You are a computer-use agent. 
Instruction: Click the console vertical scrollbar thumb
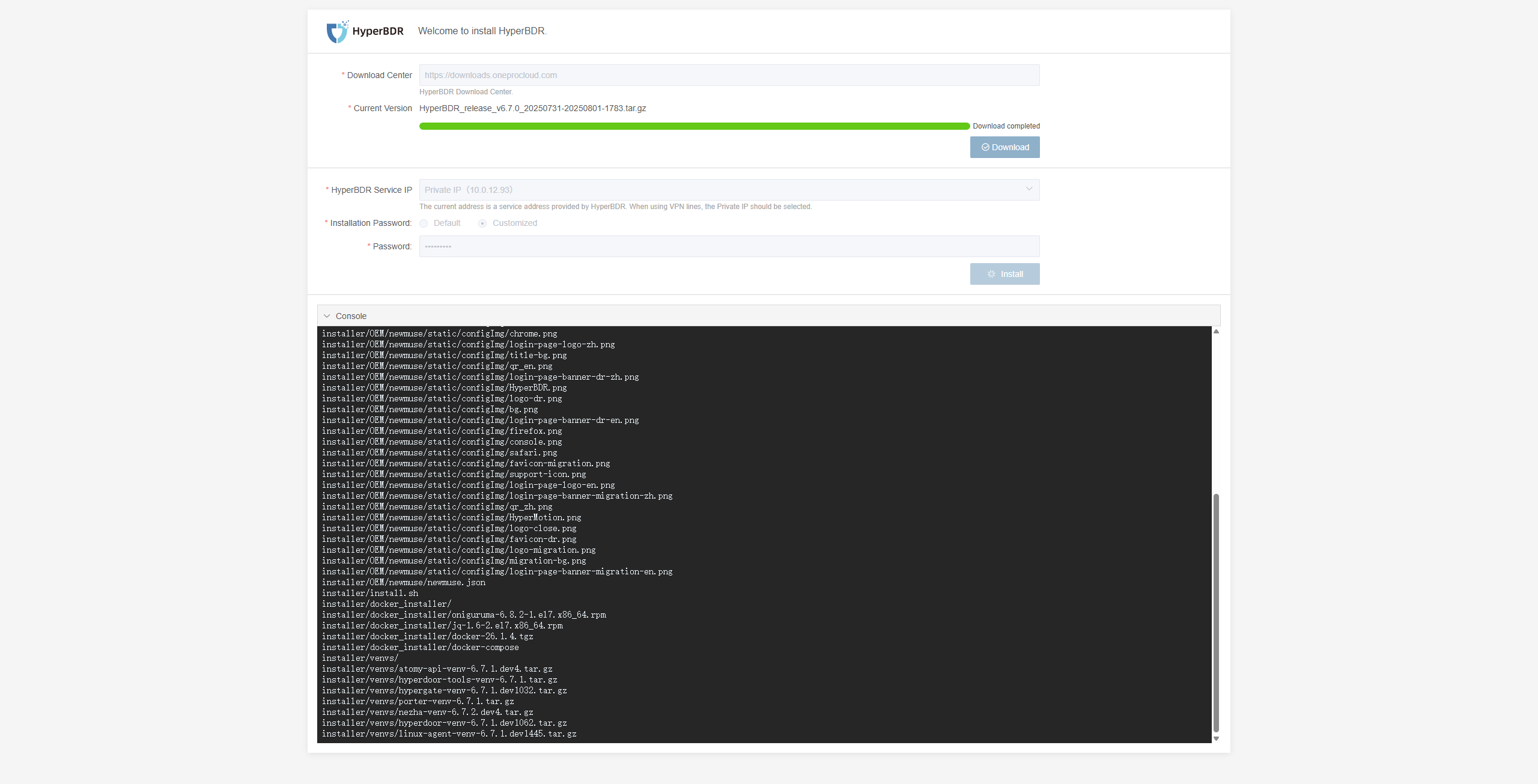[1216, 613]
